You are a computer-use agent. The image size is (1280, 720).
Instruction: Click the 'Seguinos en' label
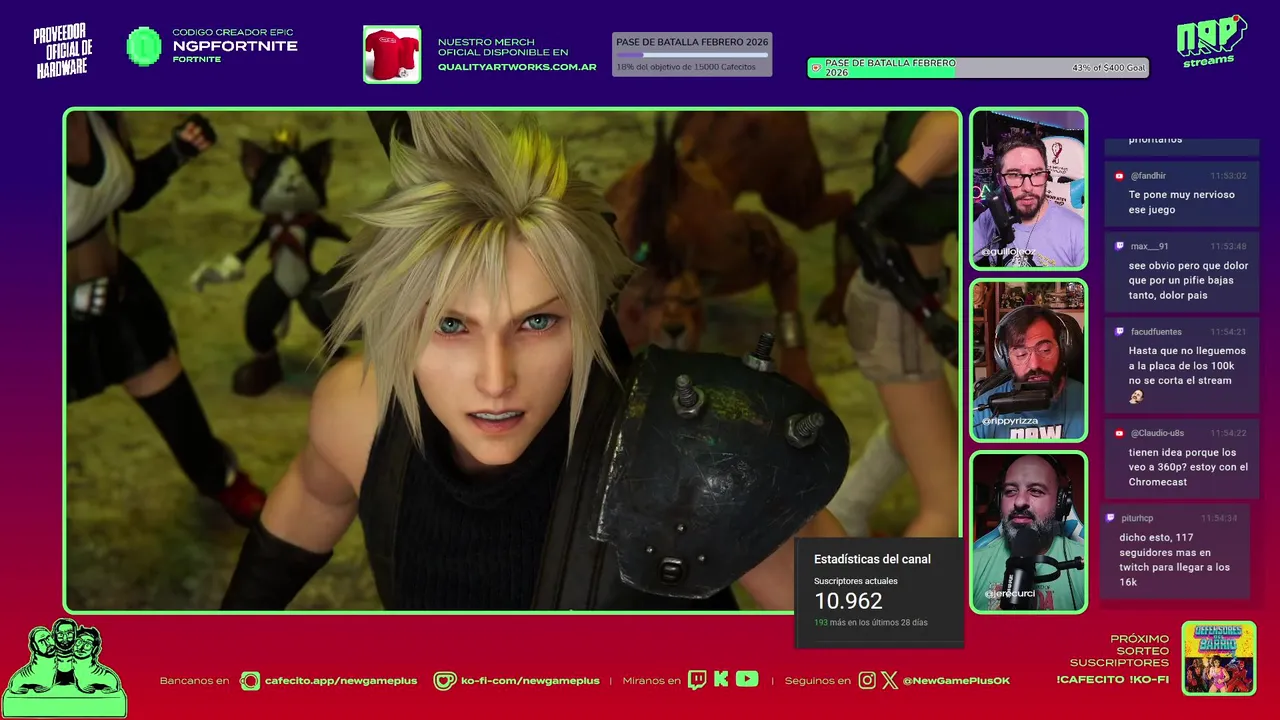pos(817,681)
